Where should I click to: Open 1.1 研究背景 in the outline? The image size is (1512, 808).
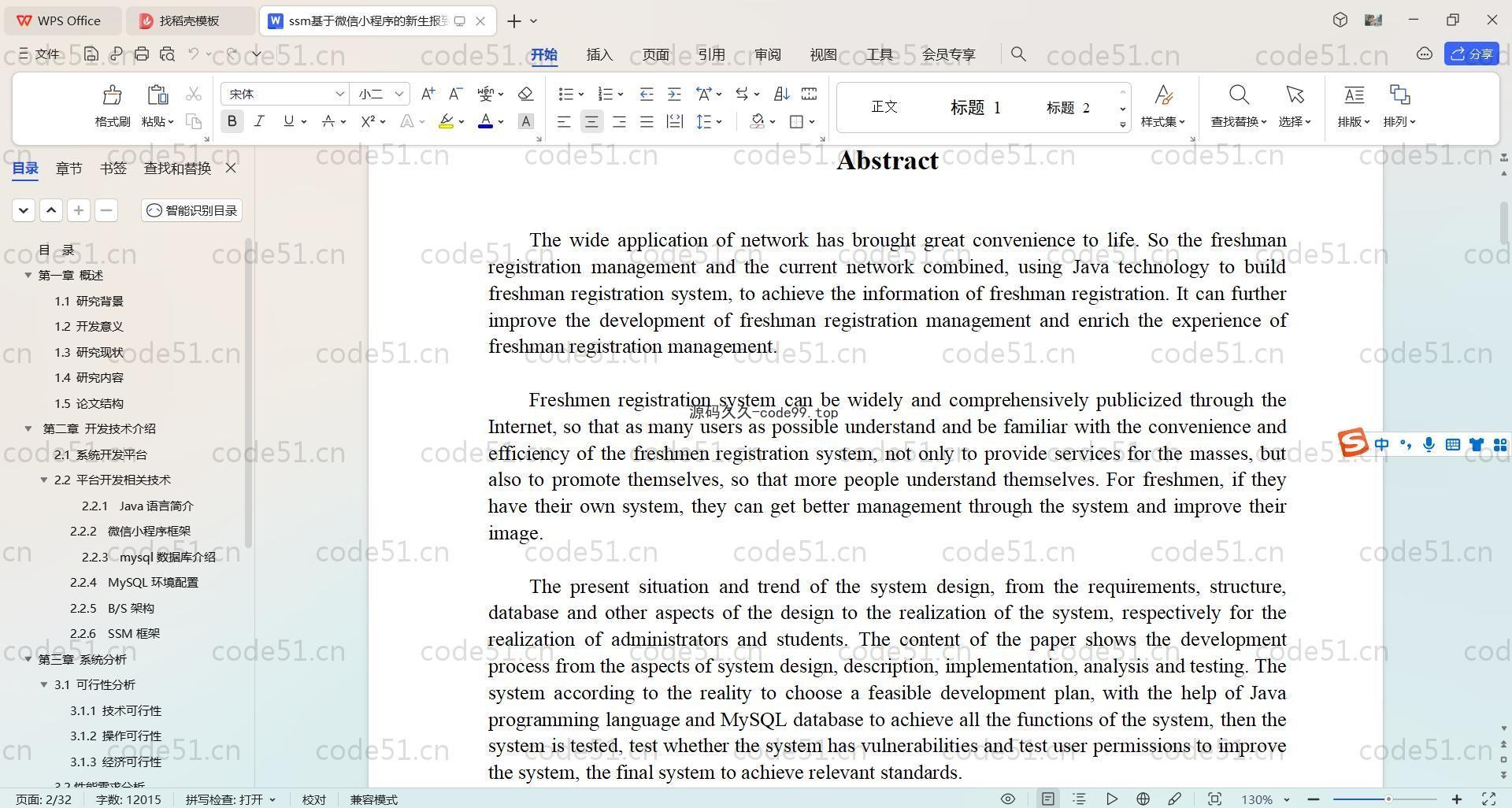[x=89, y=301]
